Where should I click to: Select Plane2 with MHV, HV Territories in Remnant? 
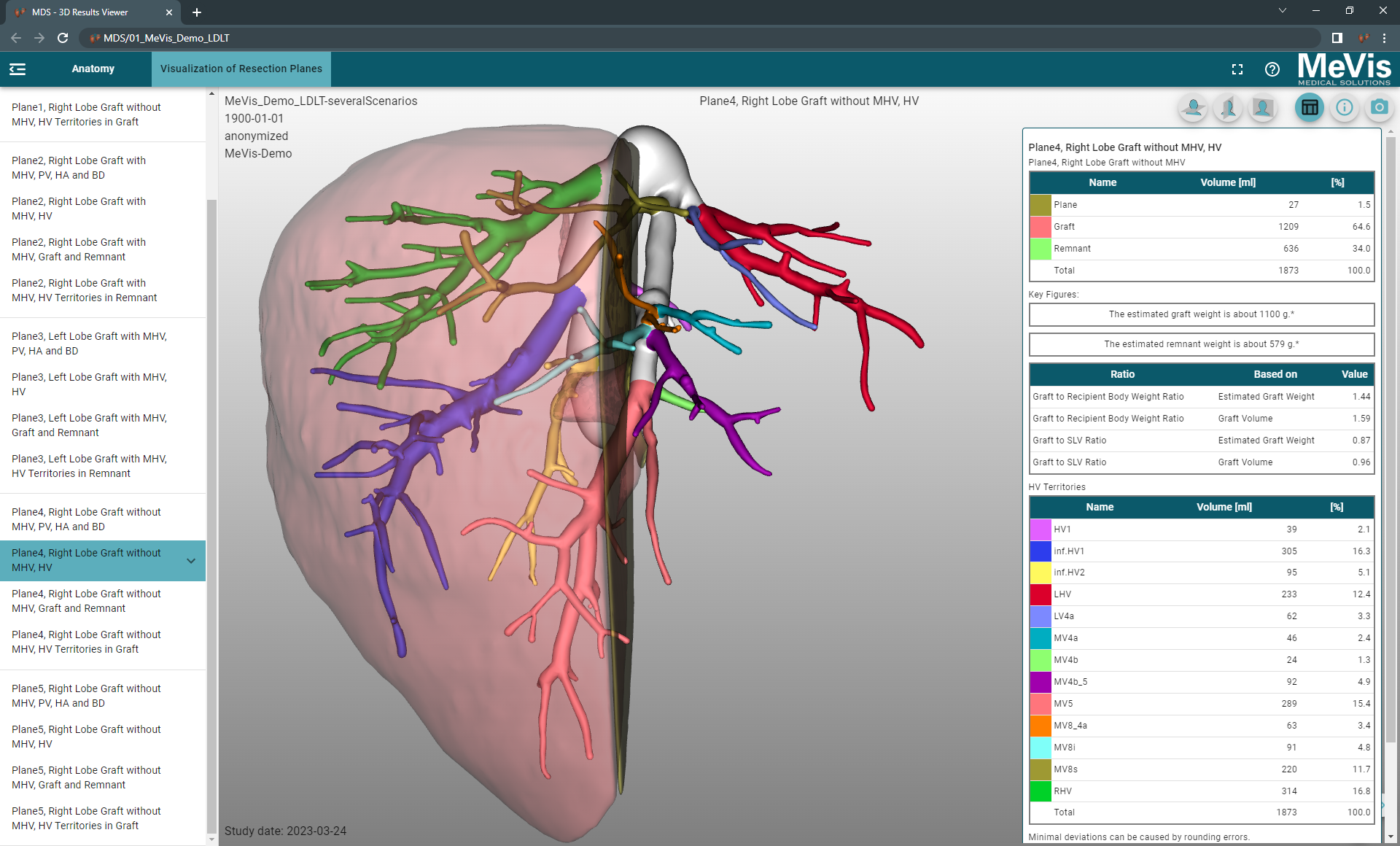(103, 290)
